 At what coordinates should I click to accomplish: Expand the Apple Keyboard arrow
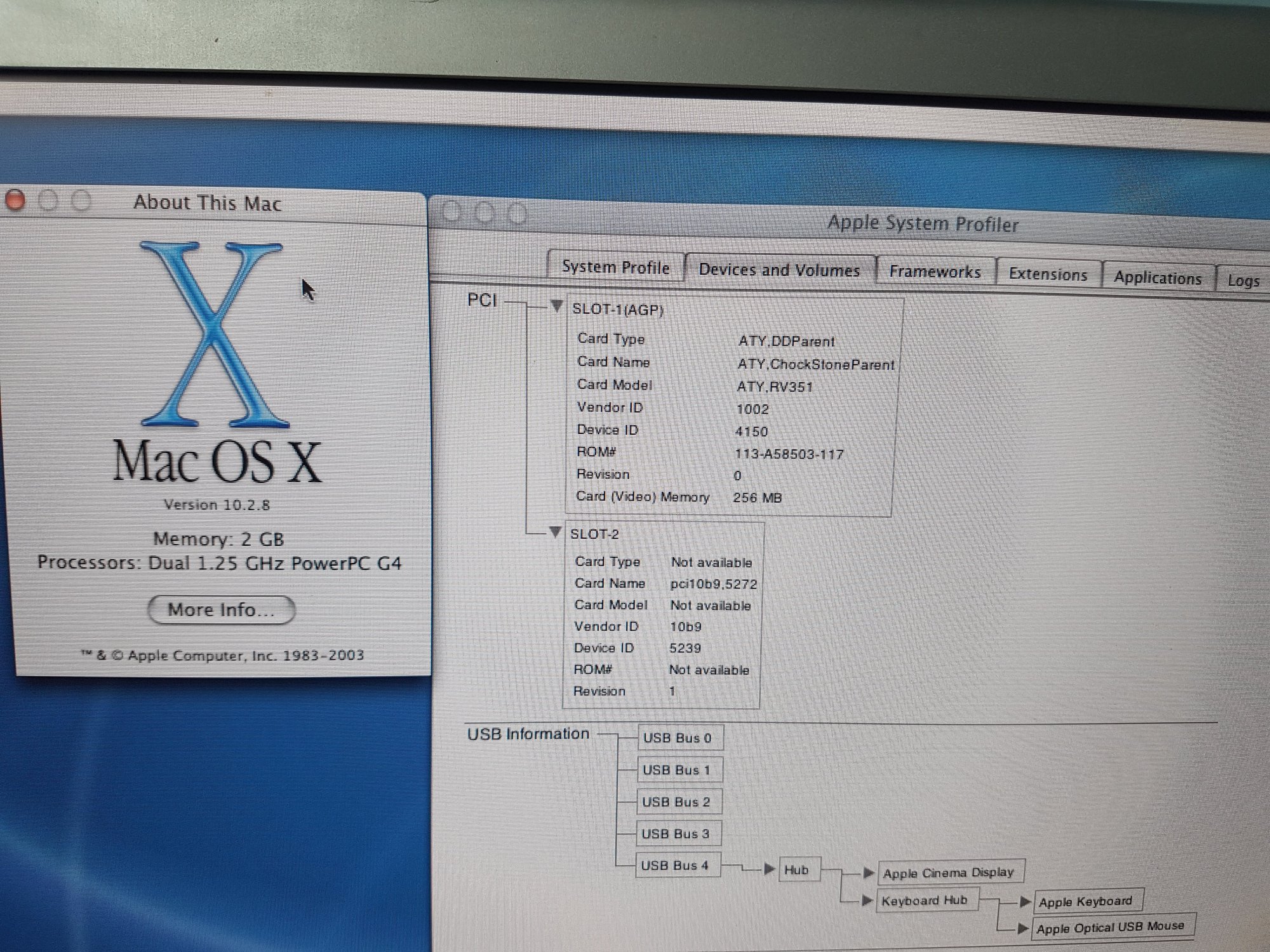click(1025, 901)
